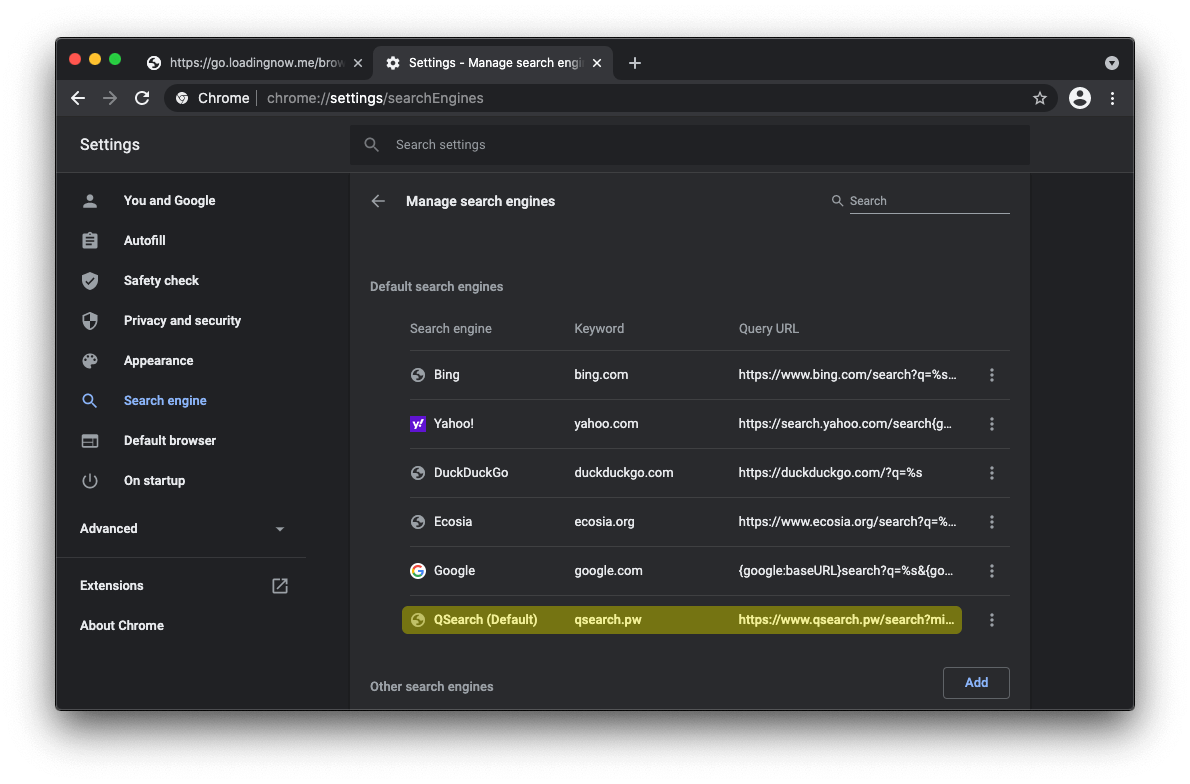This screenshot has height=784, width=1190.
Task: Switch to Settings Manage search engines tab
Action: [x=493, y=63]
